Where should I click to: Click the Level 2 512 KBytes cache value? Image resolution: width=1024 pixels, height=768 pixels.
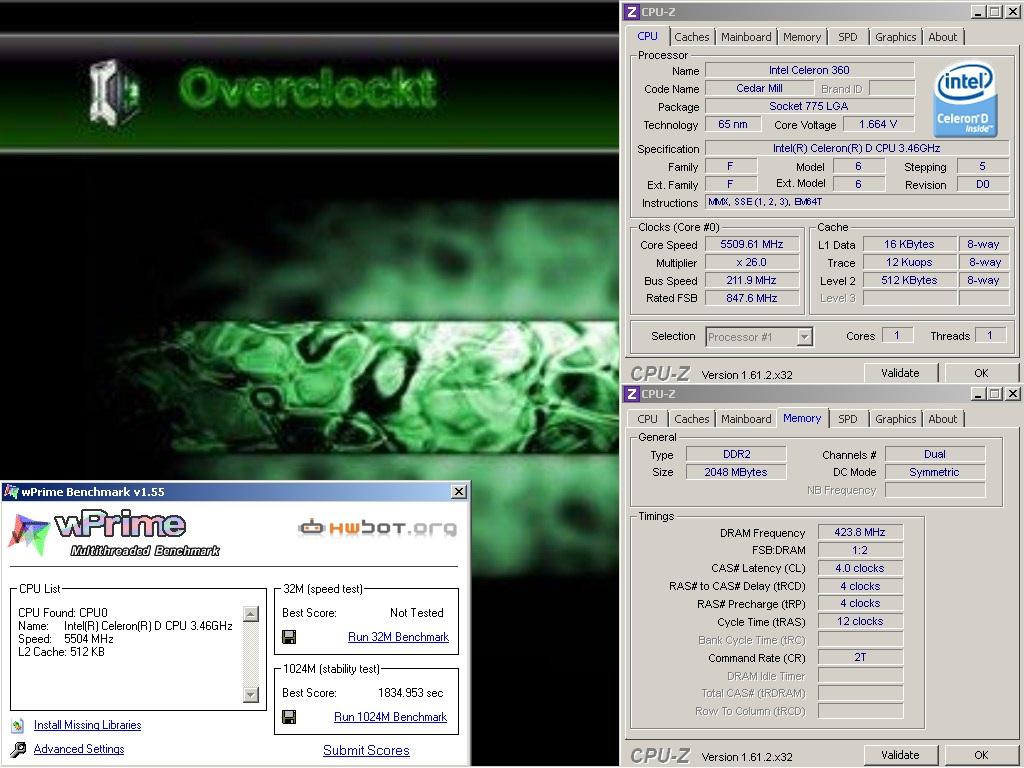coord(909,280)
